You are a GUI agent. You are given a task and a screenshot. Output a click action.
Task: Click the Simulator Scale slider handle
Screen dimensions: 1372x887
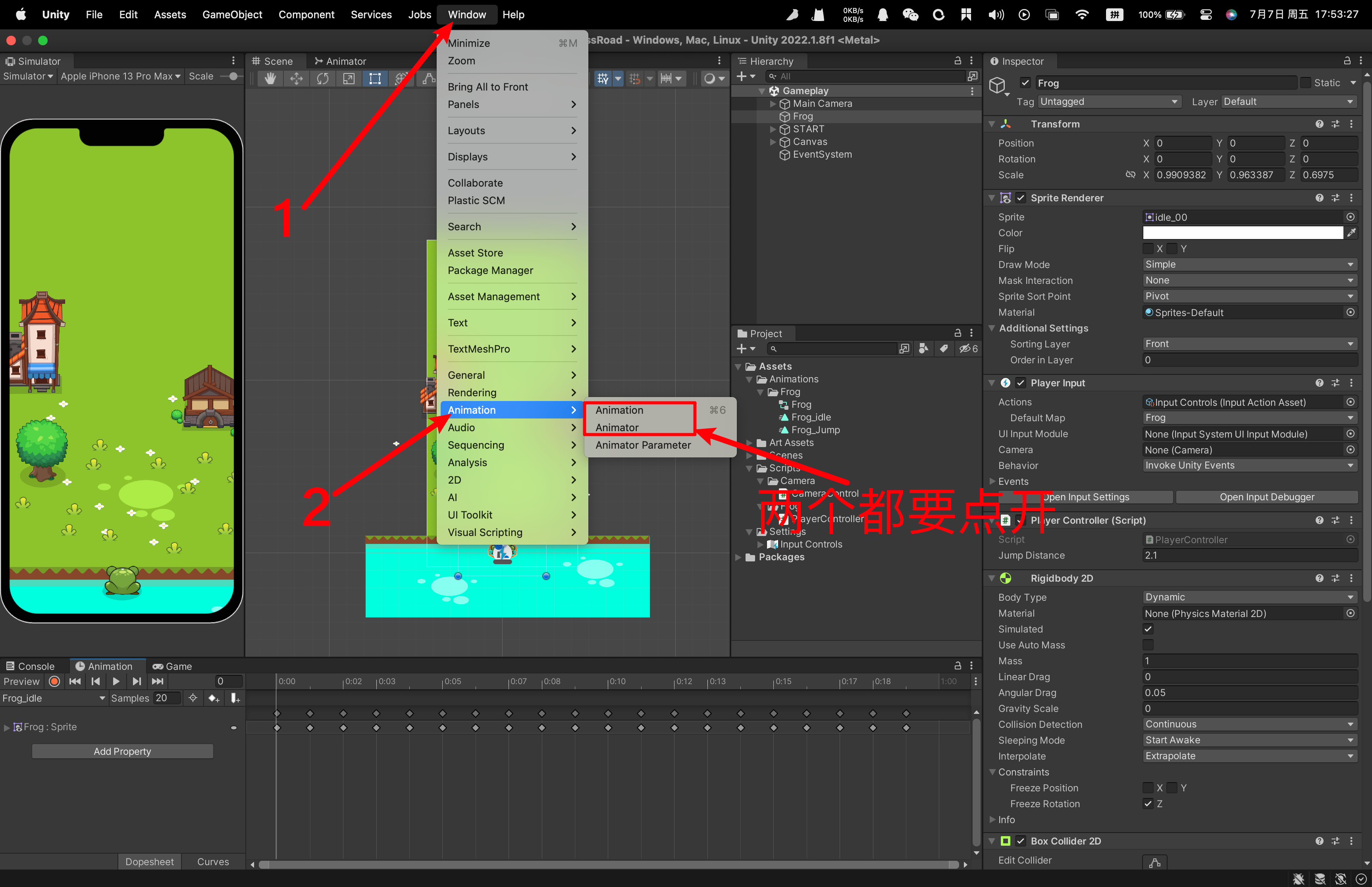tap(233, 76)
